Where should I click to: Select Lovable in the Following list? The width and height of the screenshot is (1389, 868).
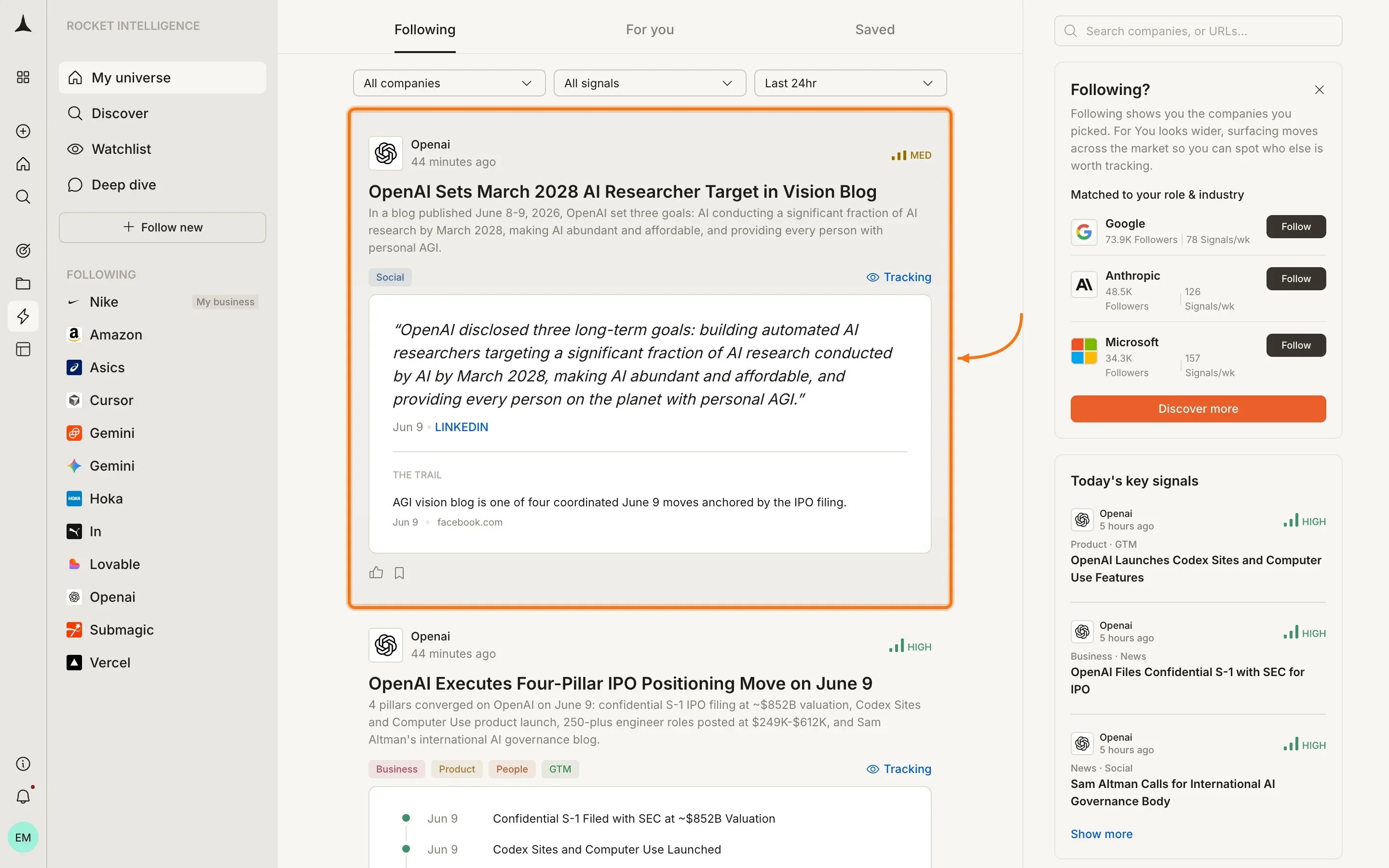click(x=163, y=564)
